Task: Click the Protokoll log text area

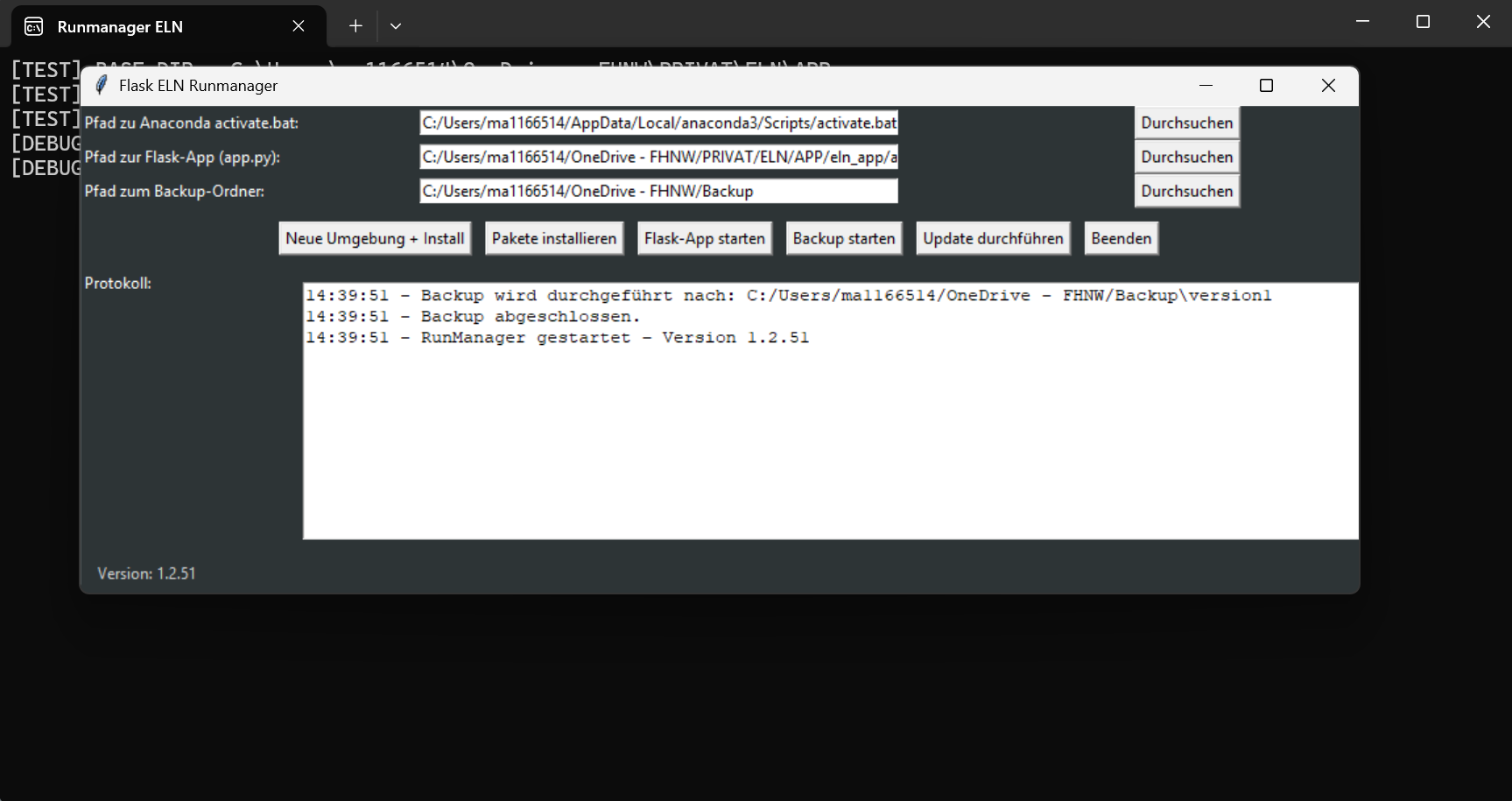Action: point(829,411)
